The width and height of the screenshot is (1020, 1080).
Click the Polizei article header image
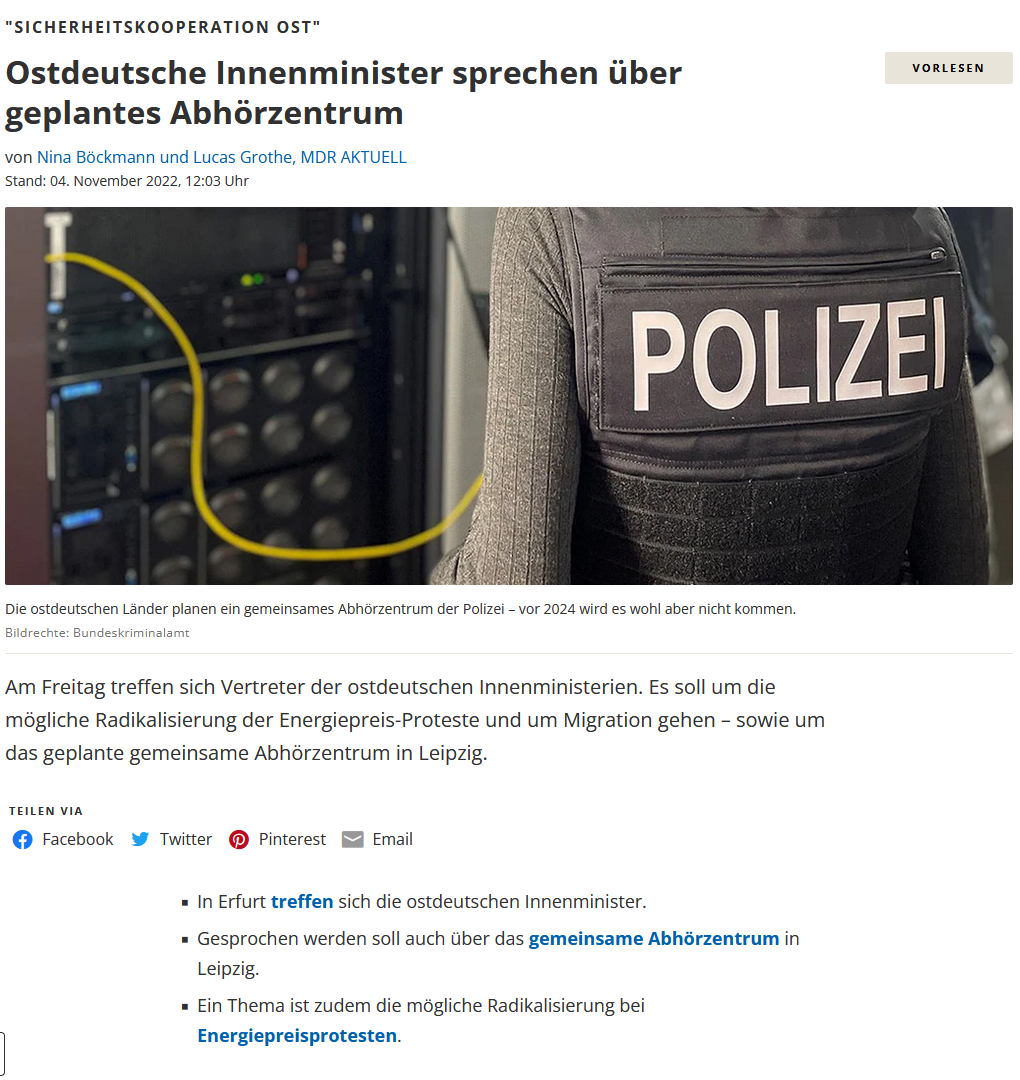(x=508, y=396)
